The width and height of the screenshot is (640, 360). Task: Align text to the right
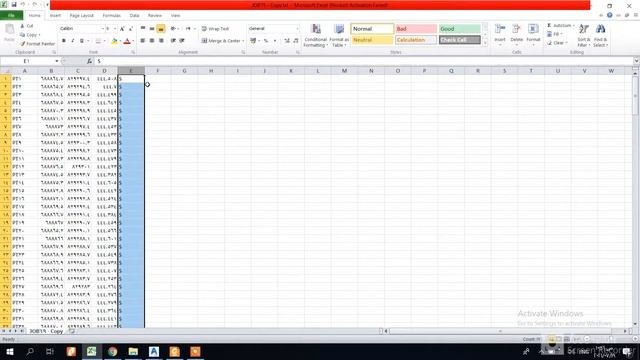tap(161, 41)
